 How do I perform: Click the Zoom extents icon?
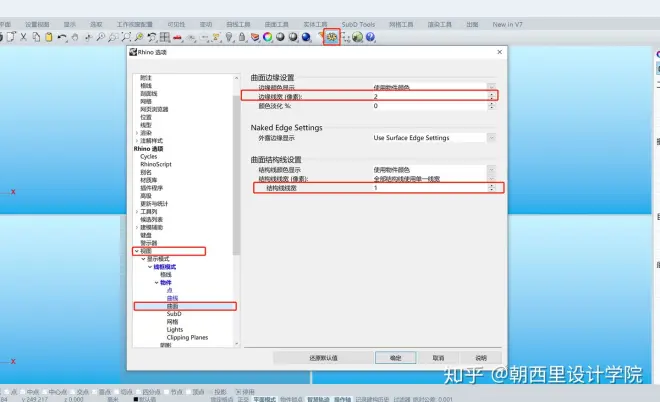click(126, 37)
